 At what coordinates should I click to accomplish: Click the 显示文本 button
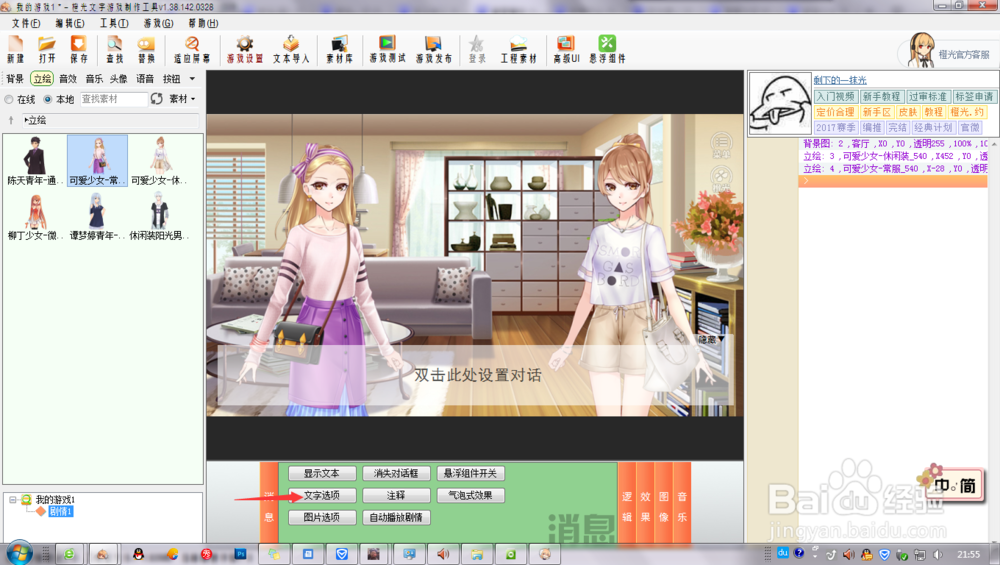tap(321, 474)
